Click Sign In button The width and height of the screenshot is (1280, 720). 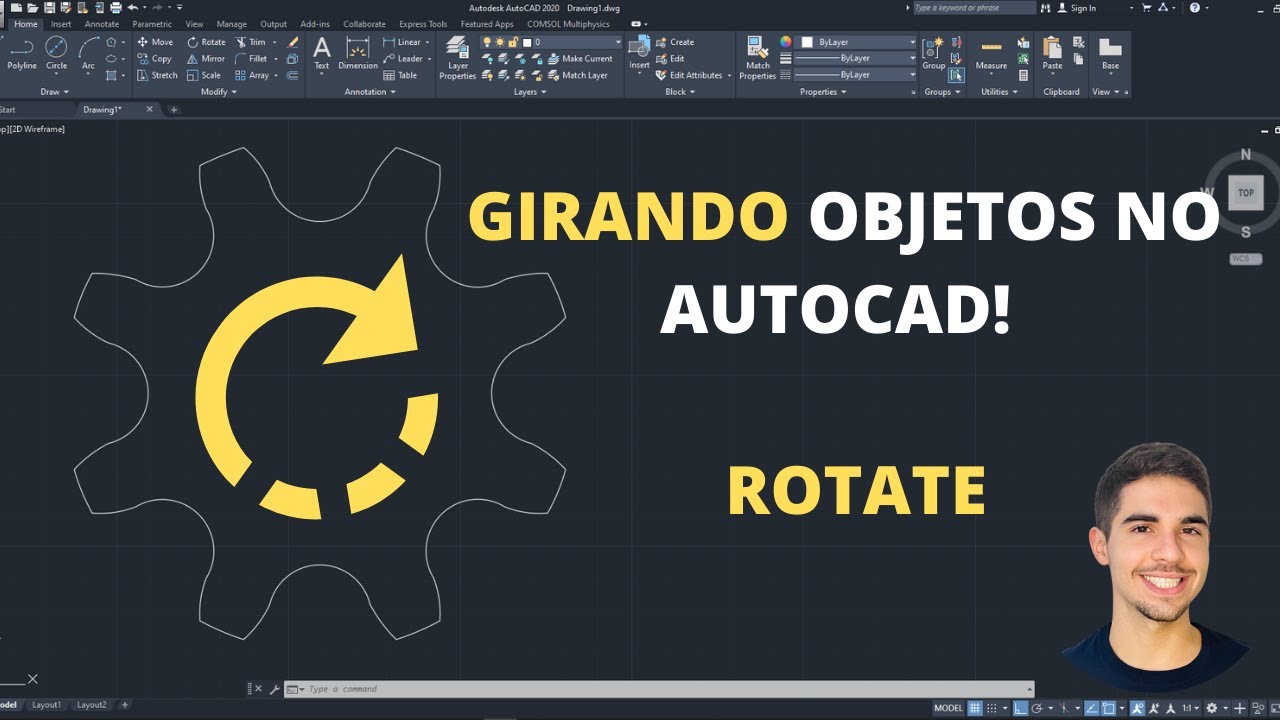point(1078,8)
